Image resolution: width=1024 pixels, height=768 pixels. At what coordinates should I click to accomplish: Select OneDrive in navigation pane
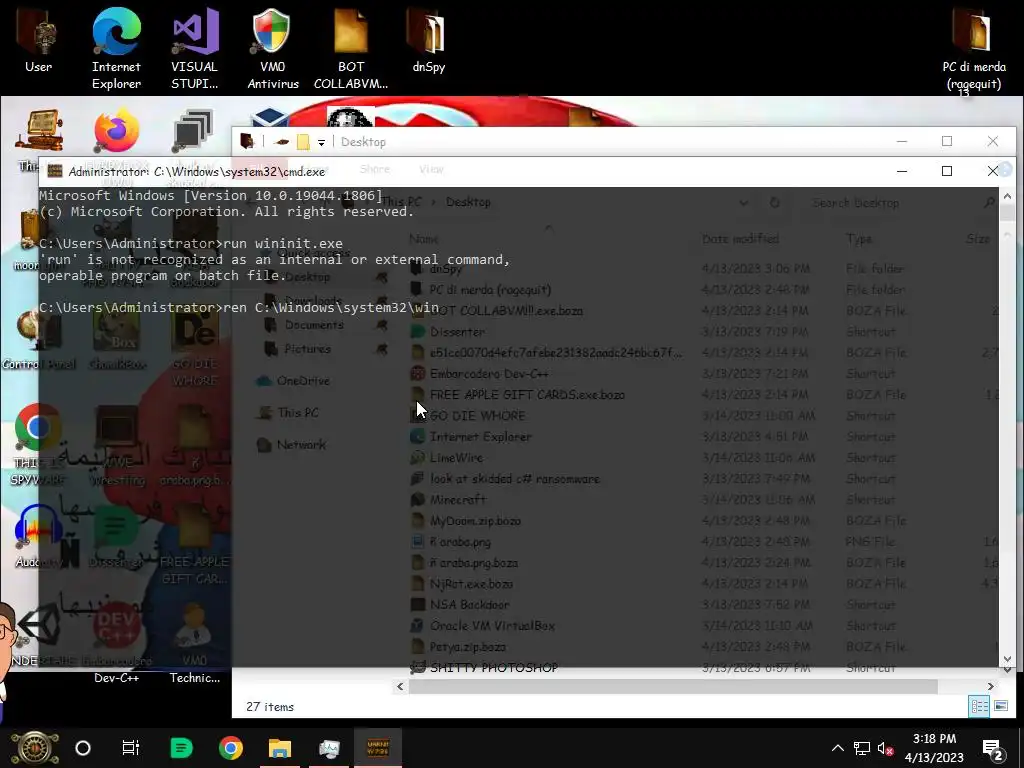[302, 380]
